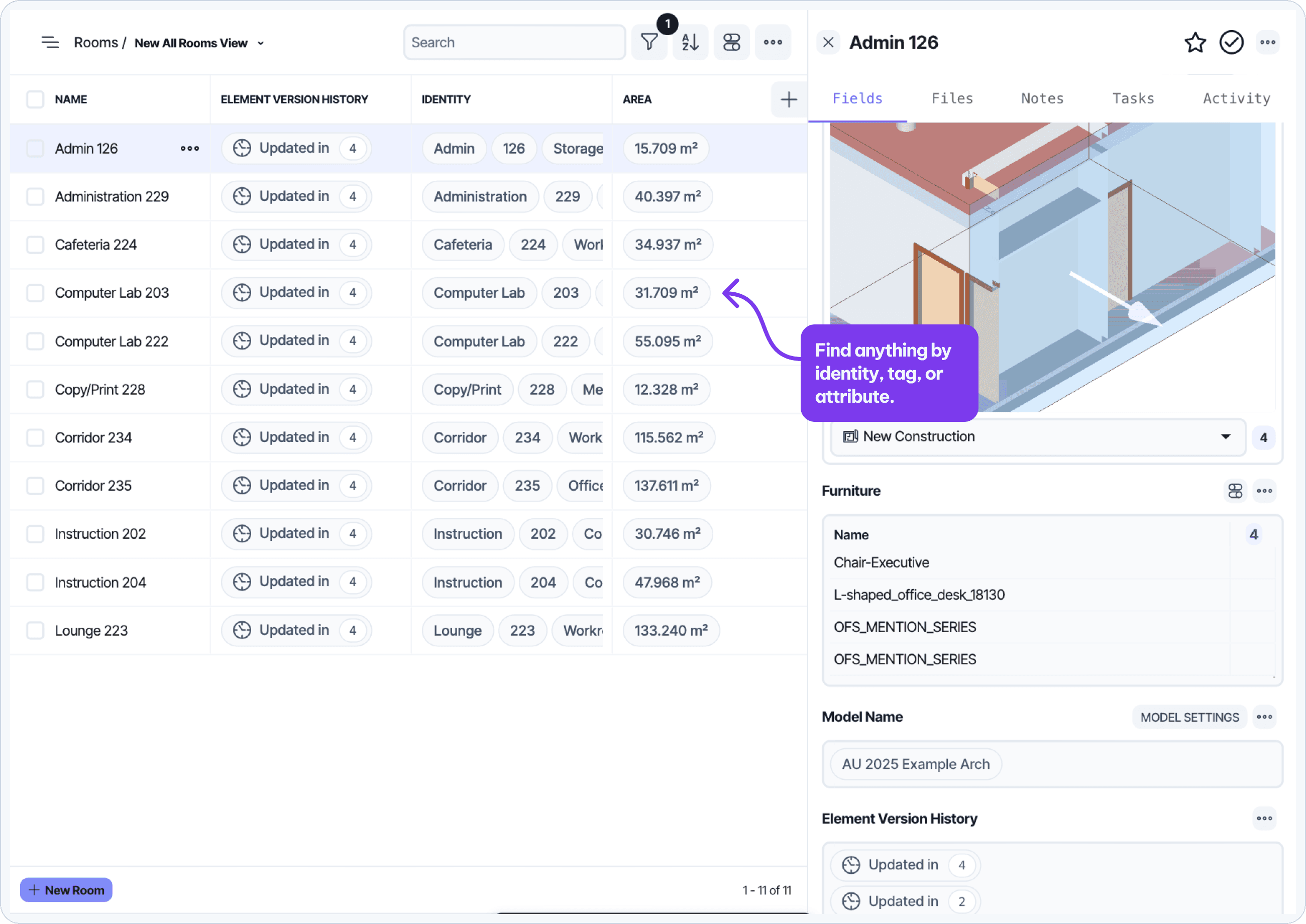
Task: Mark Admin 126 complete with checkmark icon
Action: click(1231, 42)
